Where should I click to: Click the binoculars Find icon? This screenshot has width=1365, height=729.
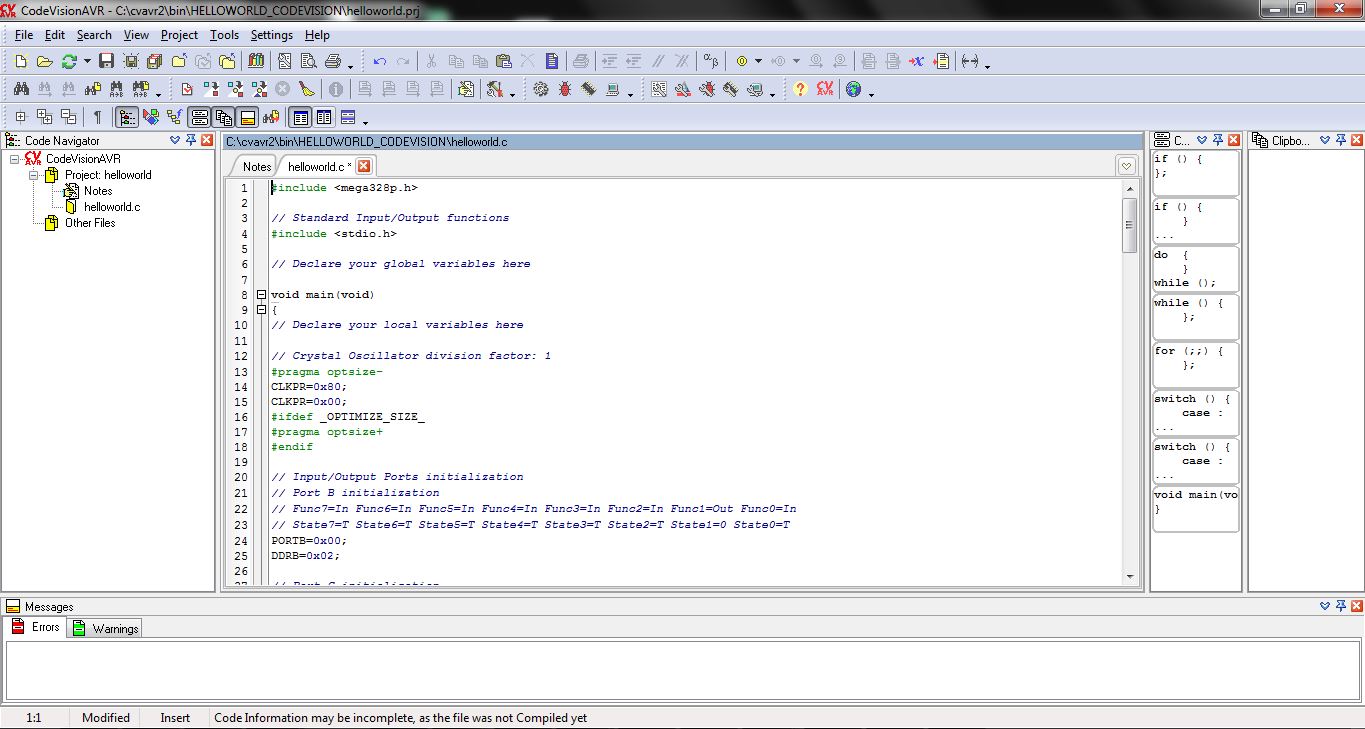[x=20, y=89]
